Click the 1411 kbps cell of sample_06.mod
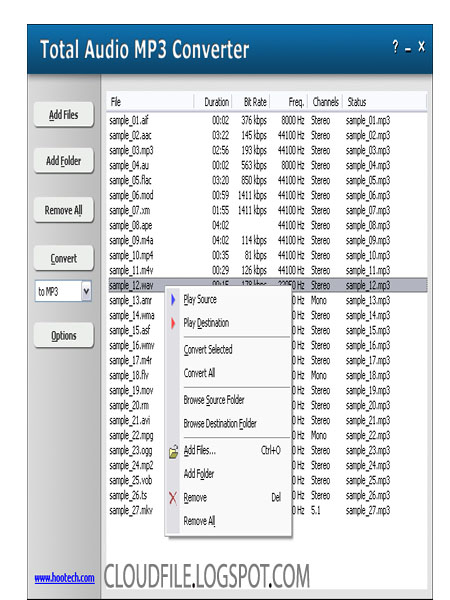The image size is (450, 600). point(252,196)
